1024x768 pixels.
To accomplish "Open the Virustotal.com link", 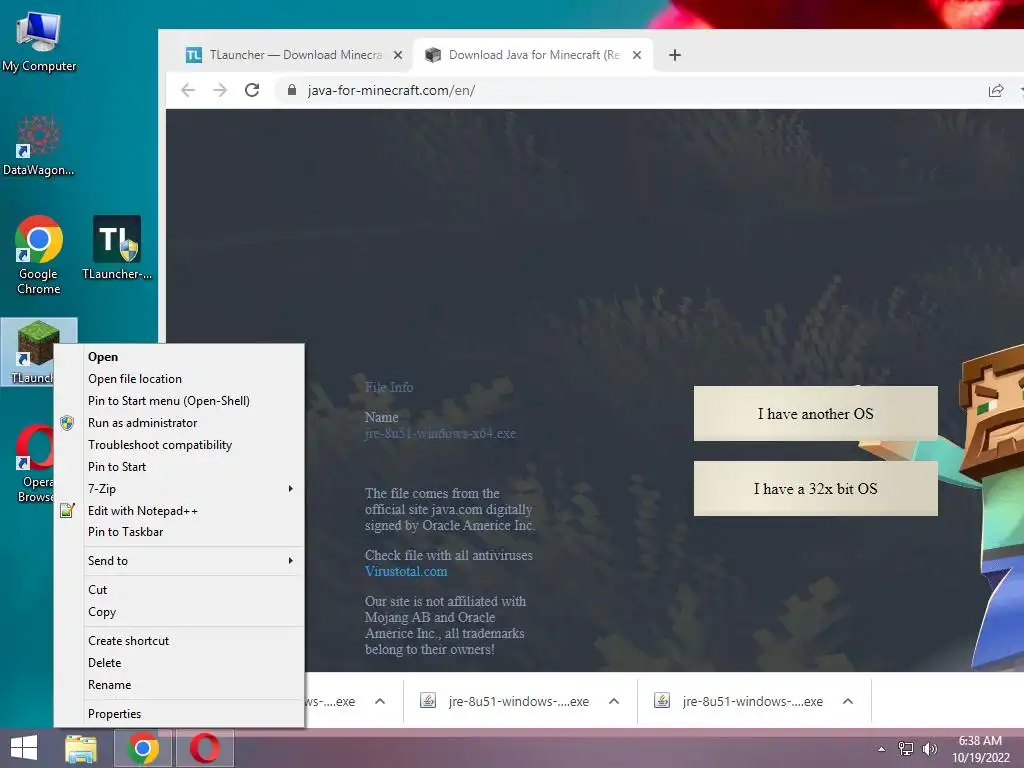I will point(406,571).
